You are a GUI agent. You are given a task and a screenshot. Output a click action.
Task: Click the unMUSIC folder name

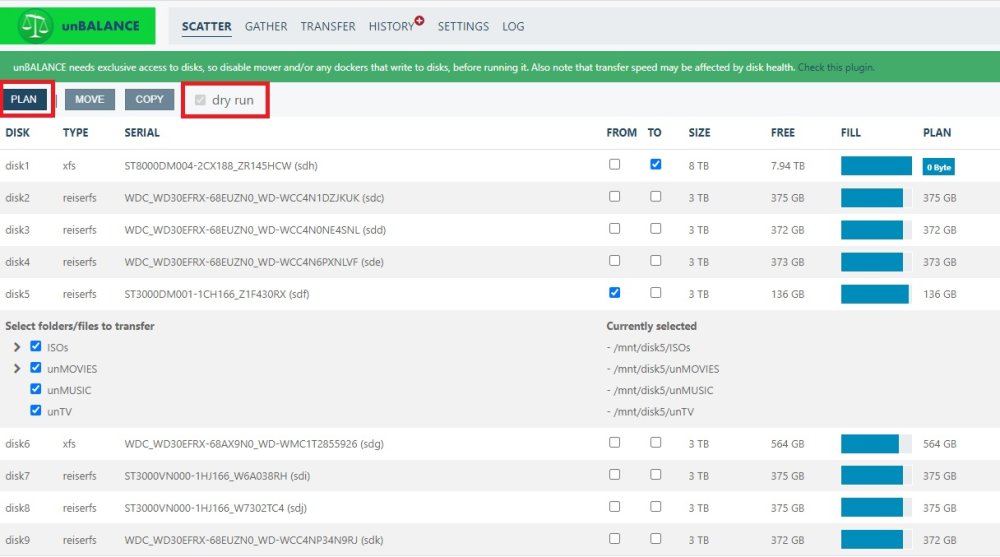[69, 390]
